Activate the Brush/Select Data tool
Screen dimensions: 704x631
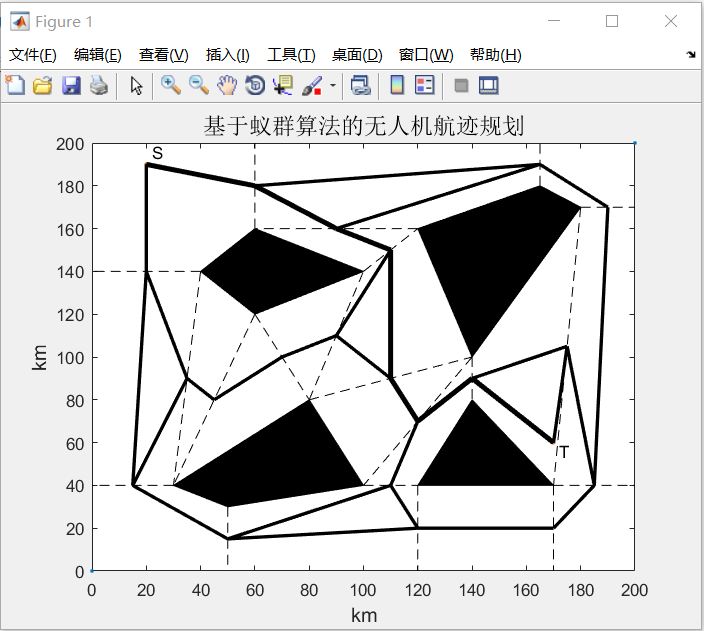[312, 85]
